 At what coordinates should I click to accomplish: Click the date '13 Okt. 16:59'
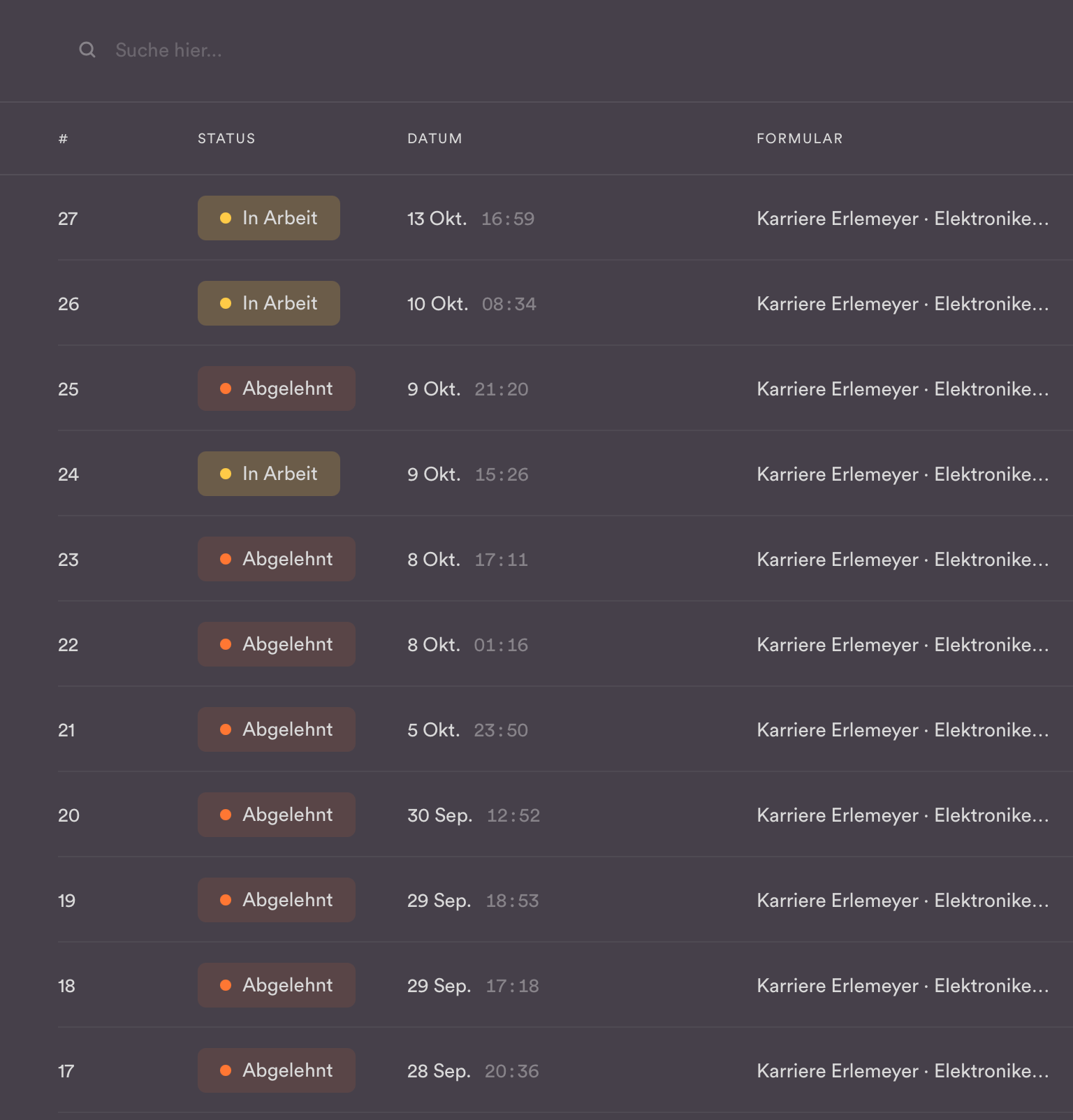pyautogui.click(x=471, y=219)
